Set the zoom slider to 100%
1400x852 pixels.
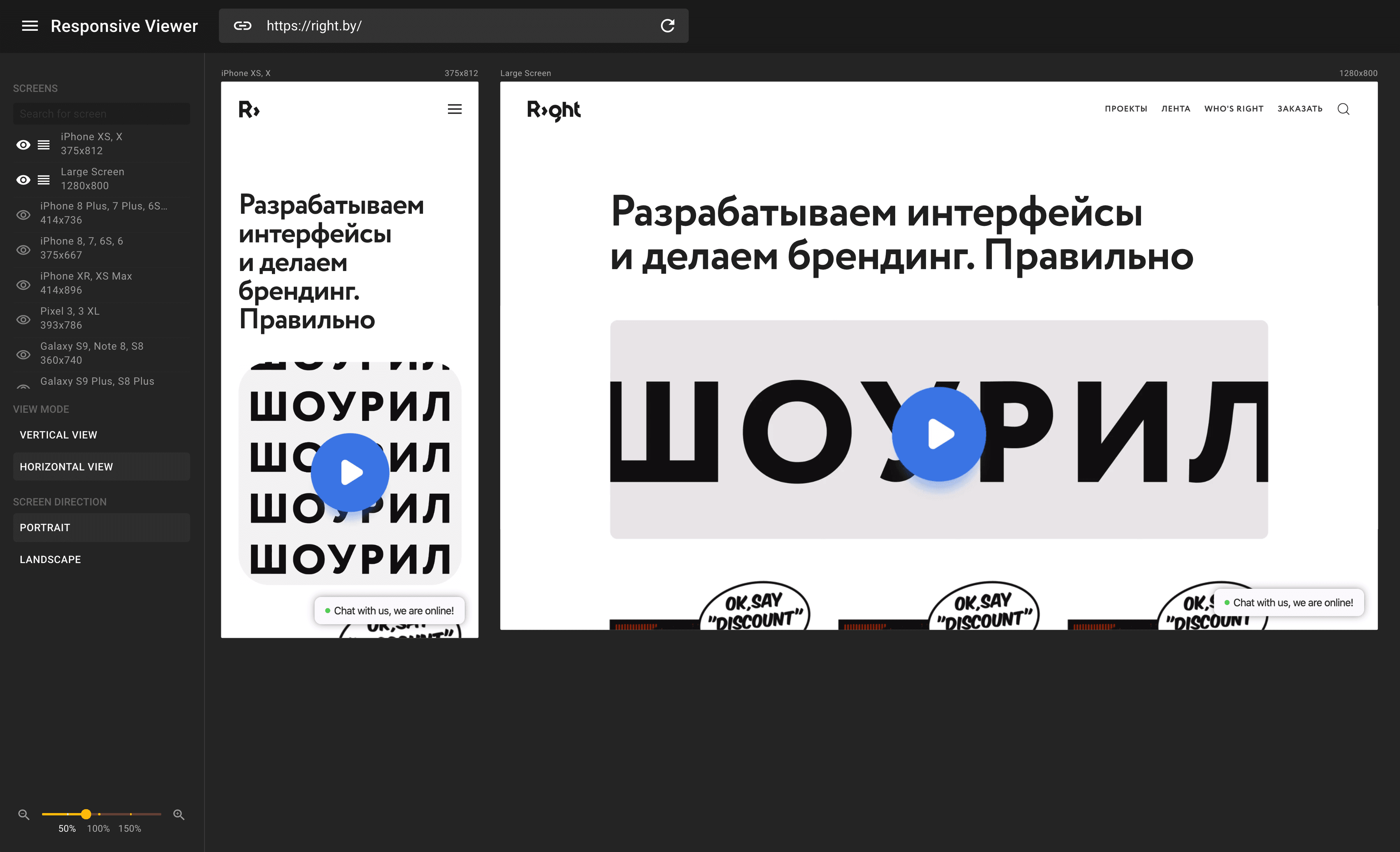click(99, 814)
